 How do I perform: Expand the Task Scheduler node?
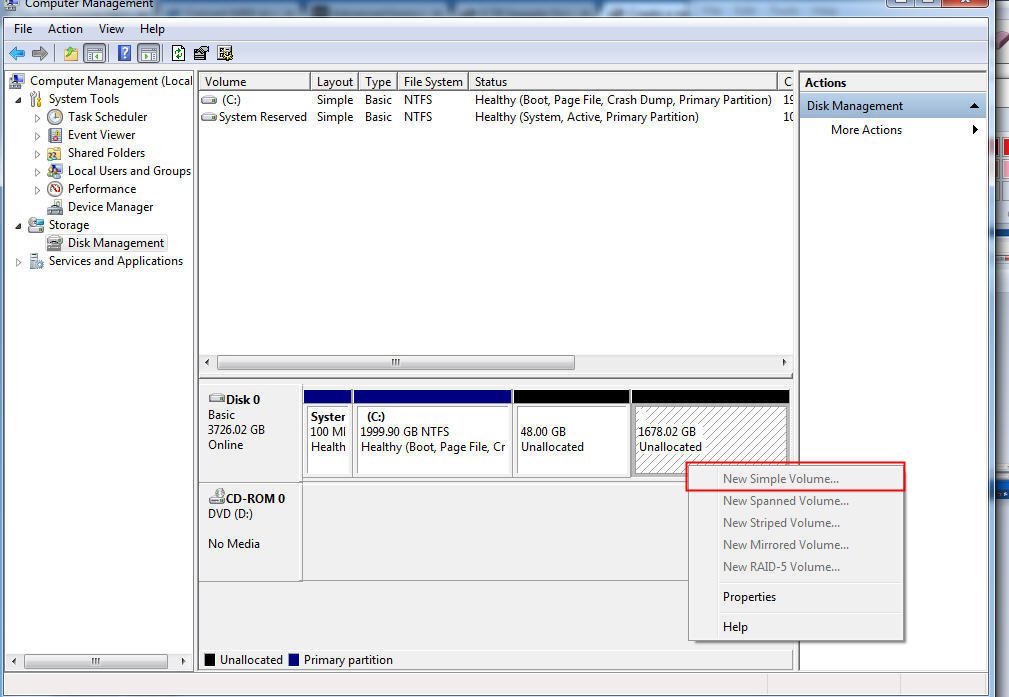coord(37,118)
